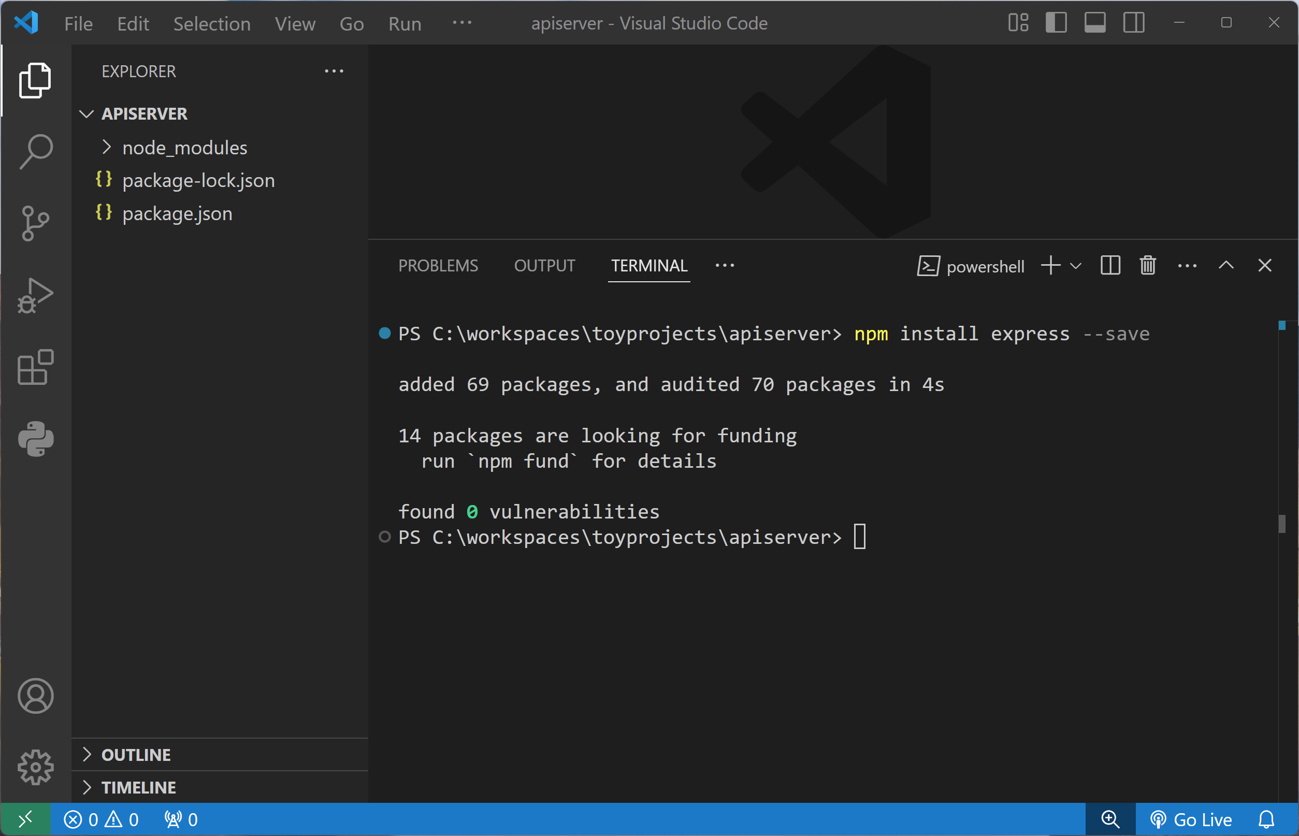Image resolution: width=1299 pixels, height=836 pixels.
Task: Split the terminal
Action: pyautogui.click(x=1110, y=265)
